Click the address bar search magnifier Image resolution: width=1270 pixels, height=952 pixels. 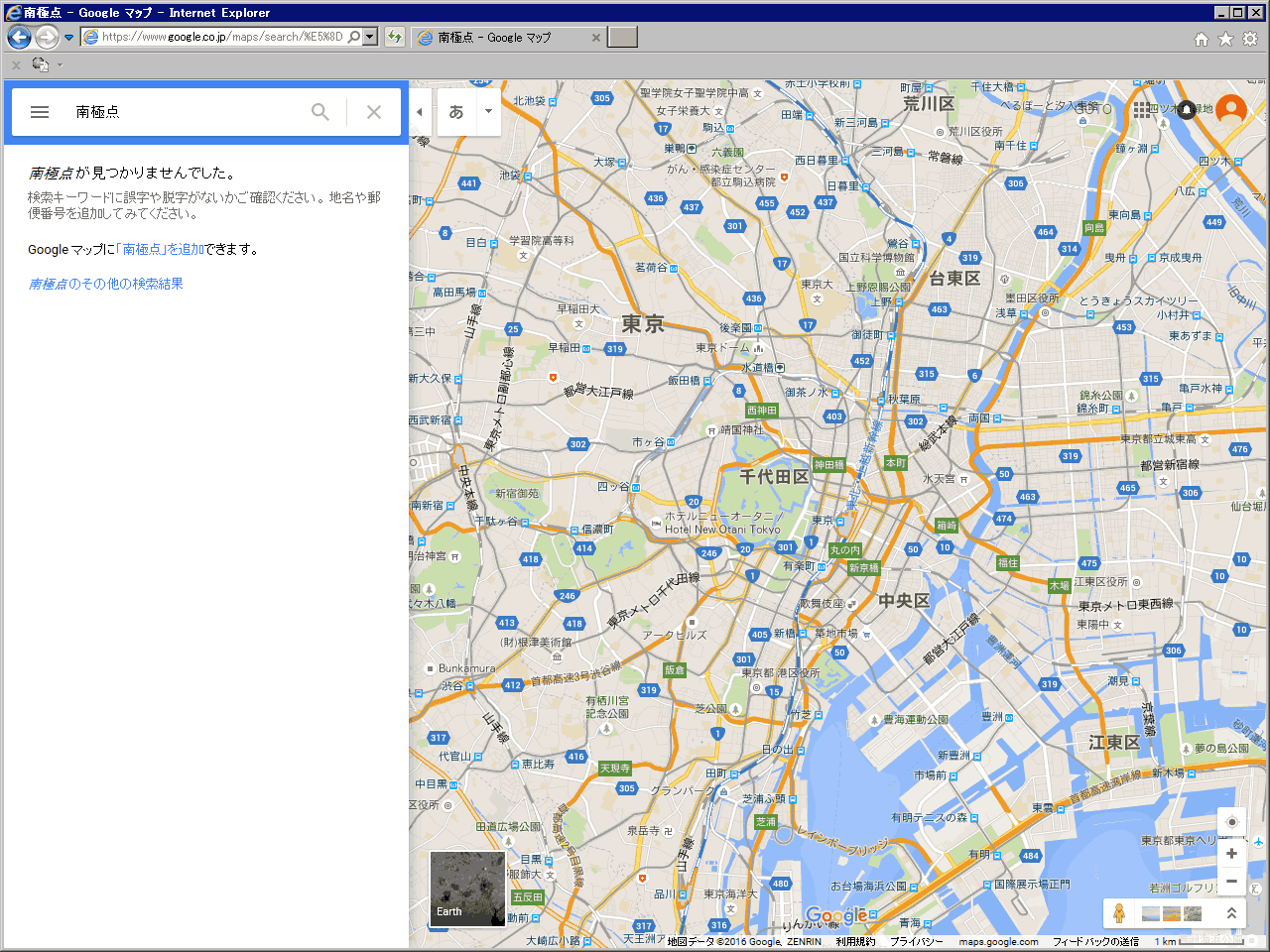coord(353,37)
